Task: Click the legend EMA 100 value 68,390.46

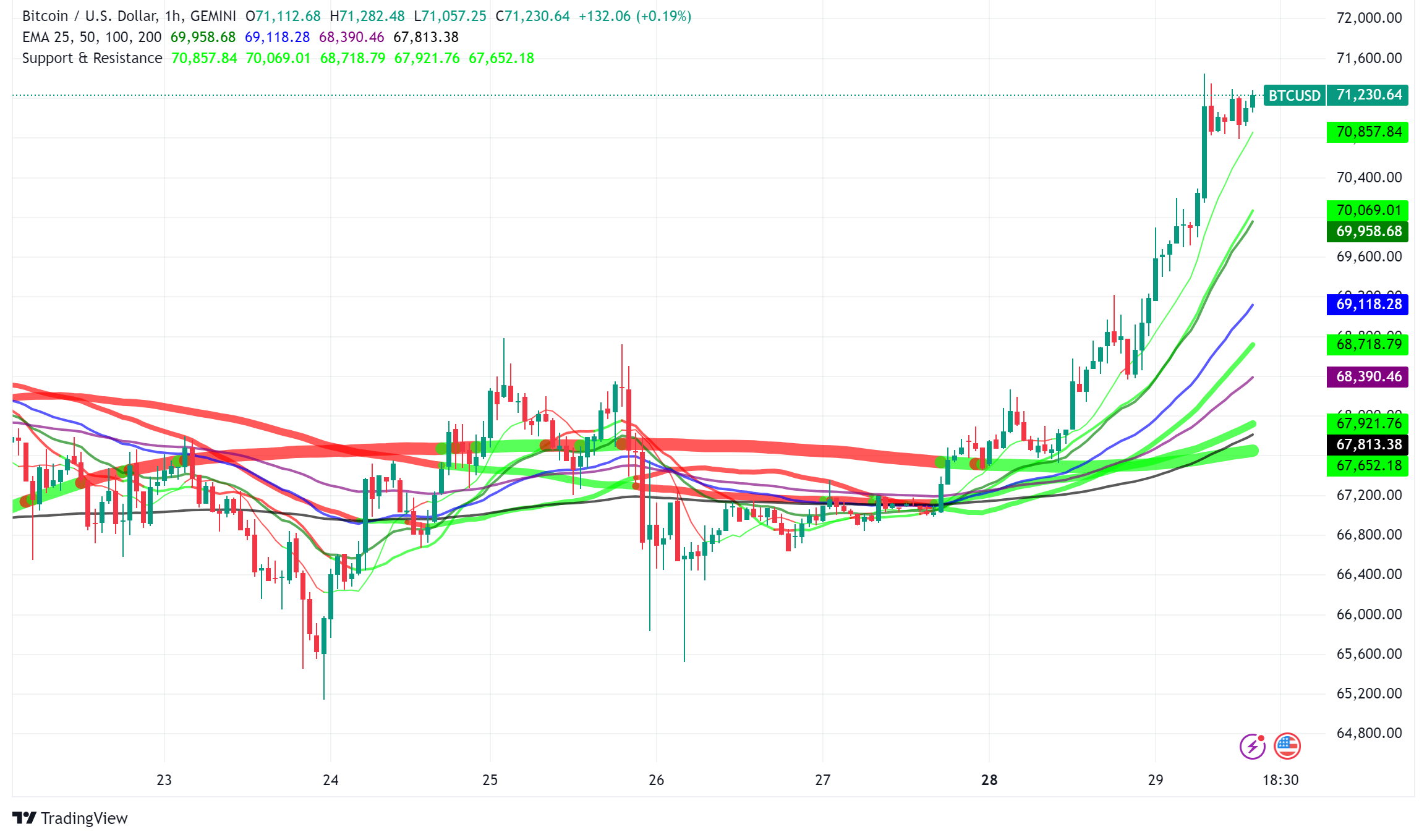Action: (351, 37)
